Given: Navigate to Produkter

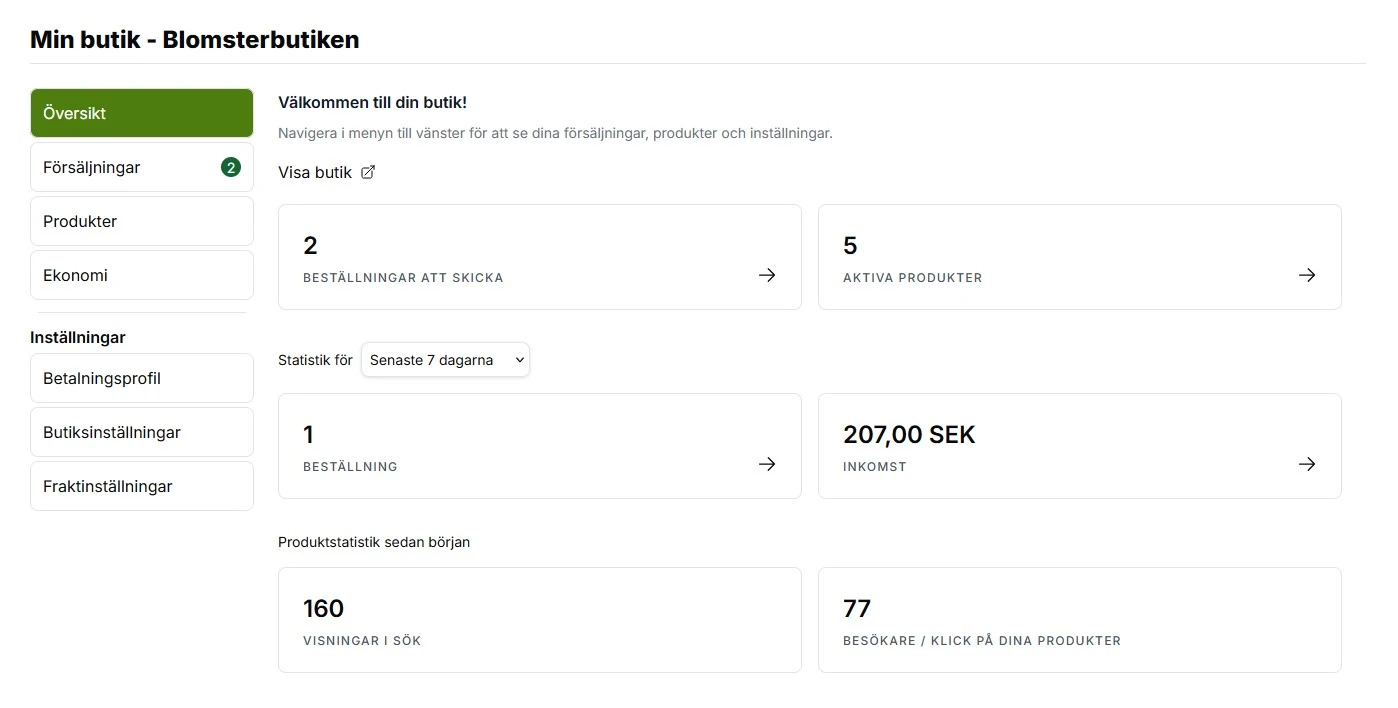Looking at the screenshot, I should point(141,221).
